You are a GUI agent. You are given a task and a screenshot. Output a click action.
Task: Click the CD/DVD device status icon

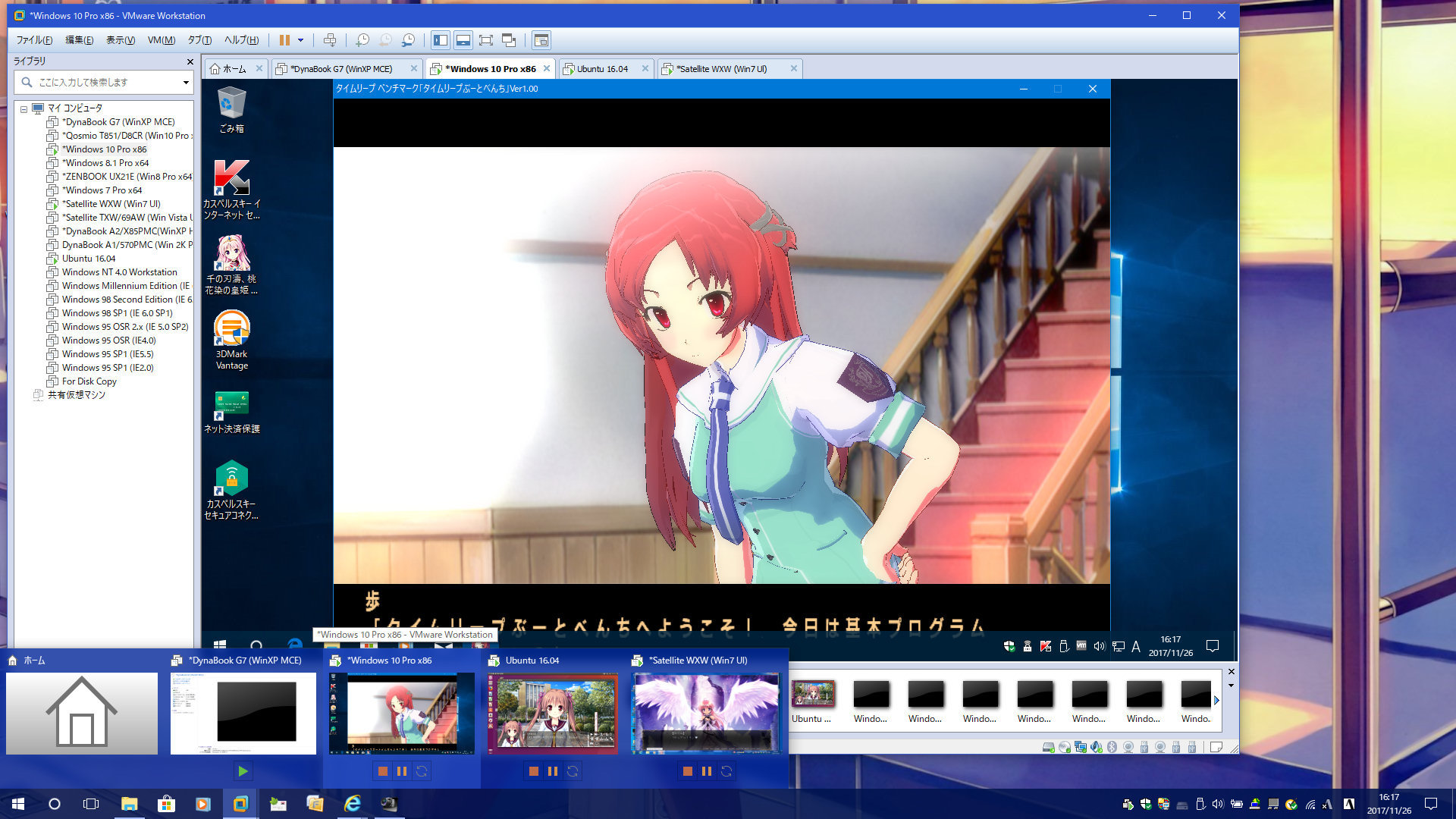(1065, 748)
